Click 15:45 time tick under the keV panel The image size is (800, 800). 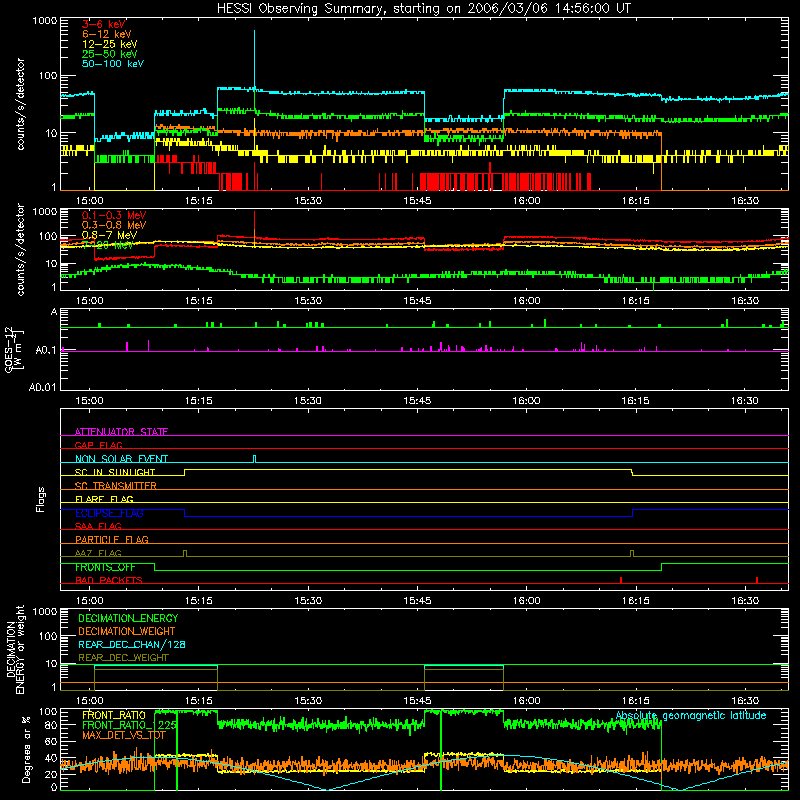point(417,201)
